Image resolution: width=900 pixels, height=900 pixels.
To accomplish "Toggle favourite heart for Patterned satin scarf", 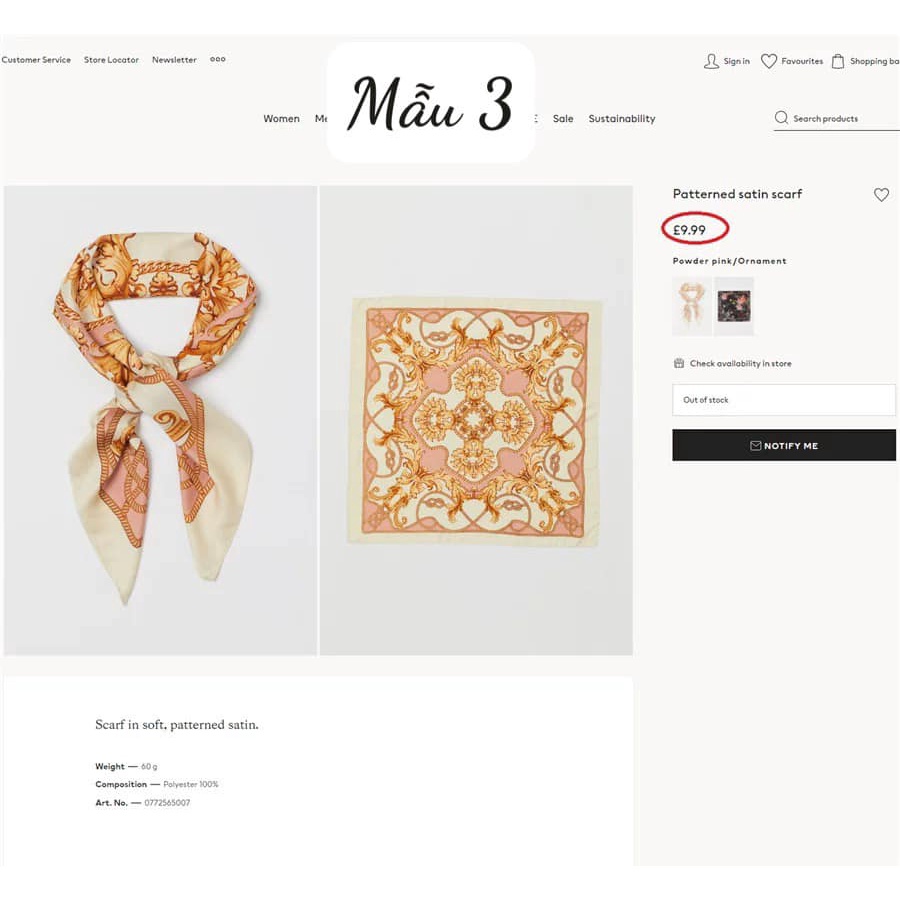I will click(x=881, y=195).
